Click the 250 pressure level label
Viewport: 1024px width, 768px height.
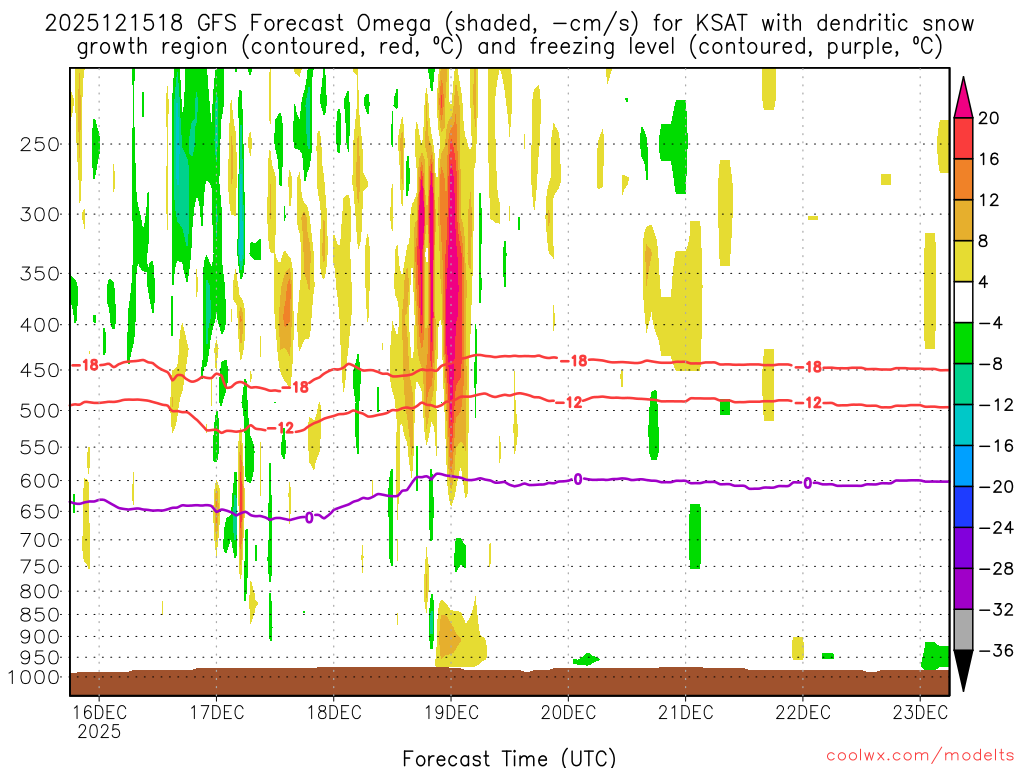pyautogui.click(x=40, y=144)
